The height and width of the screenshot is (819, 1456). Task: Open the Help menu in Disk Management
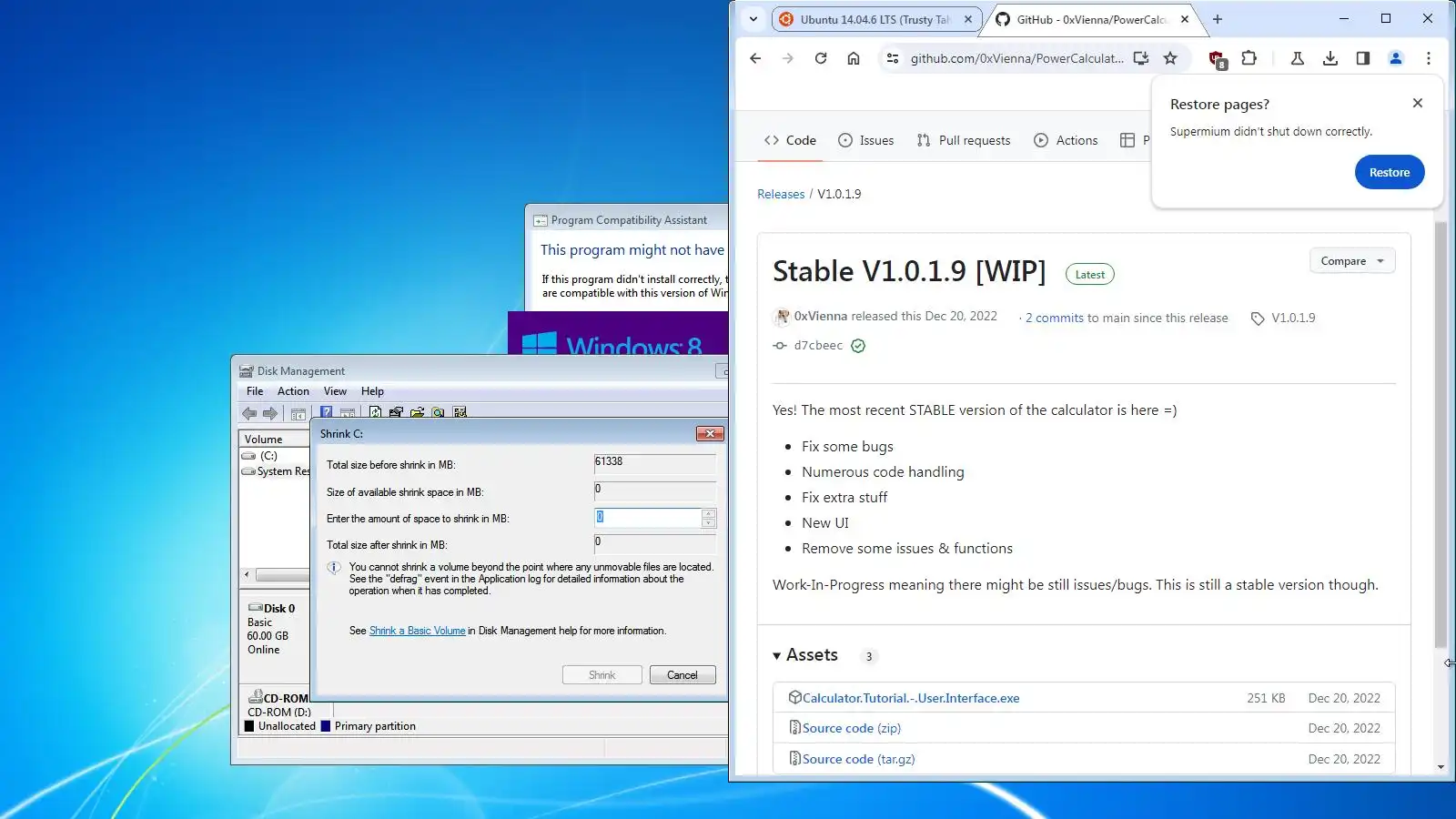(372, 391)
